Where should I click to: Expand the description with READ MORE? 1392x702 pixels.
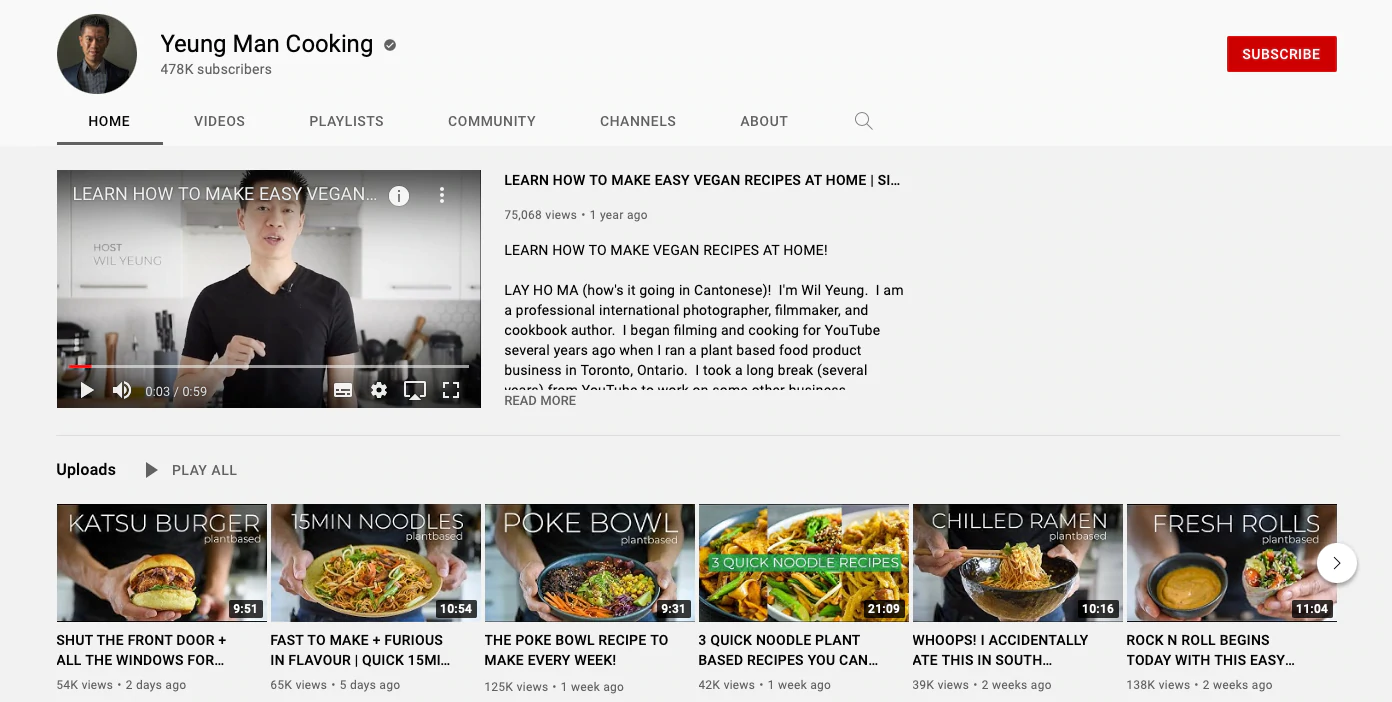[x=539, y=400]
